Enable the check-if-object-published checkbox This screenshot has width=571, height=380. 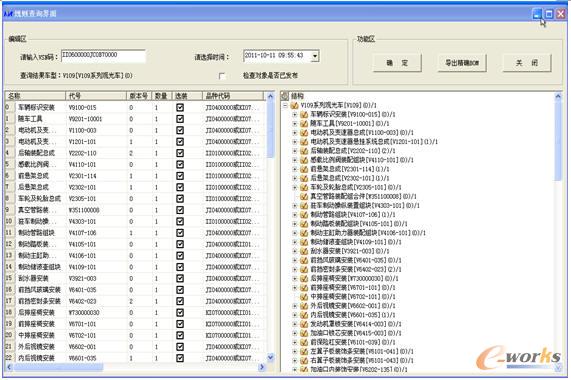point(222,76)
